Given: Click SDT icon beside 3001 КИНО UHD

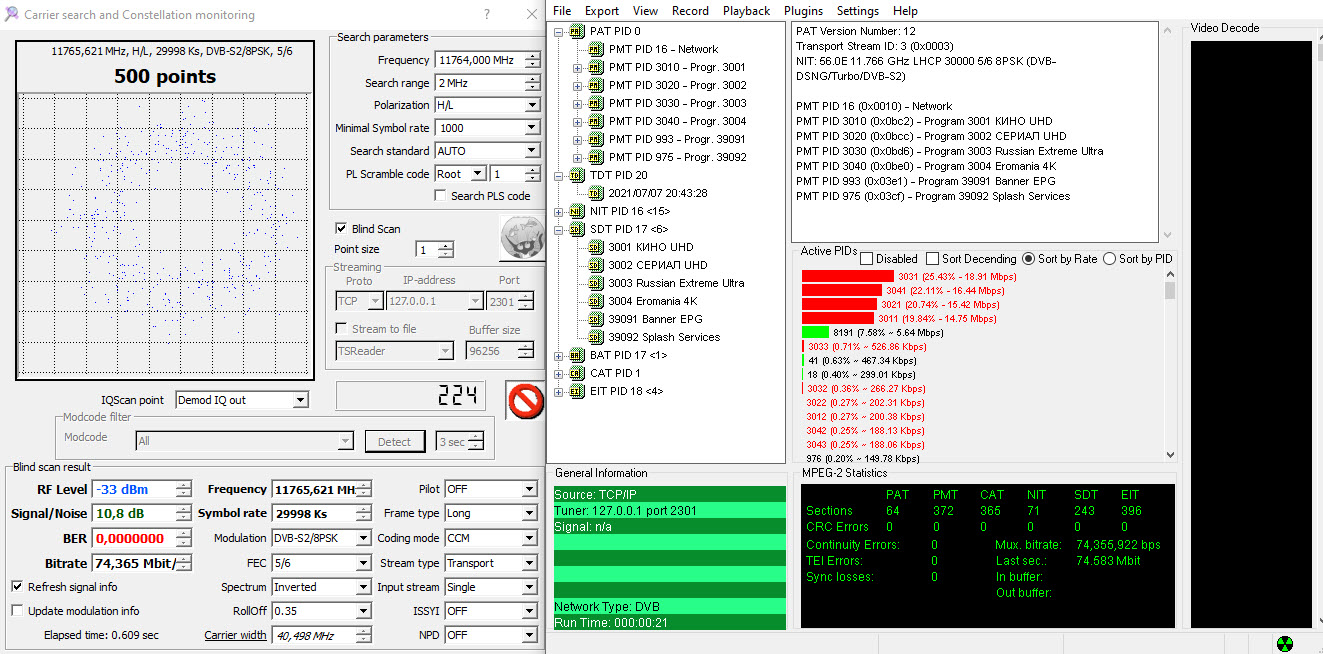Looking at the screenshot, I should click(x=596, y=247).
